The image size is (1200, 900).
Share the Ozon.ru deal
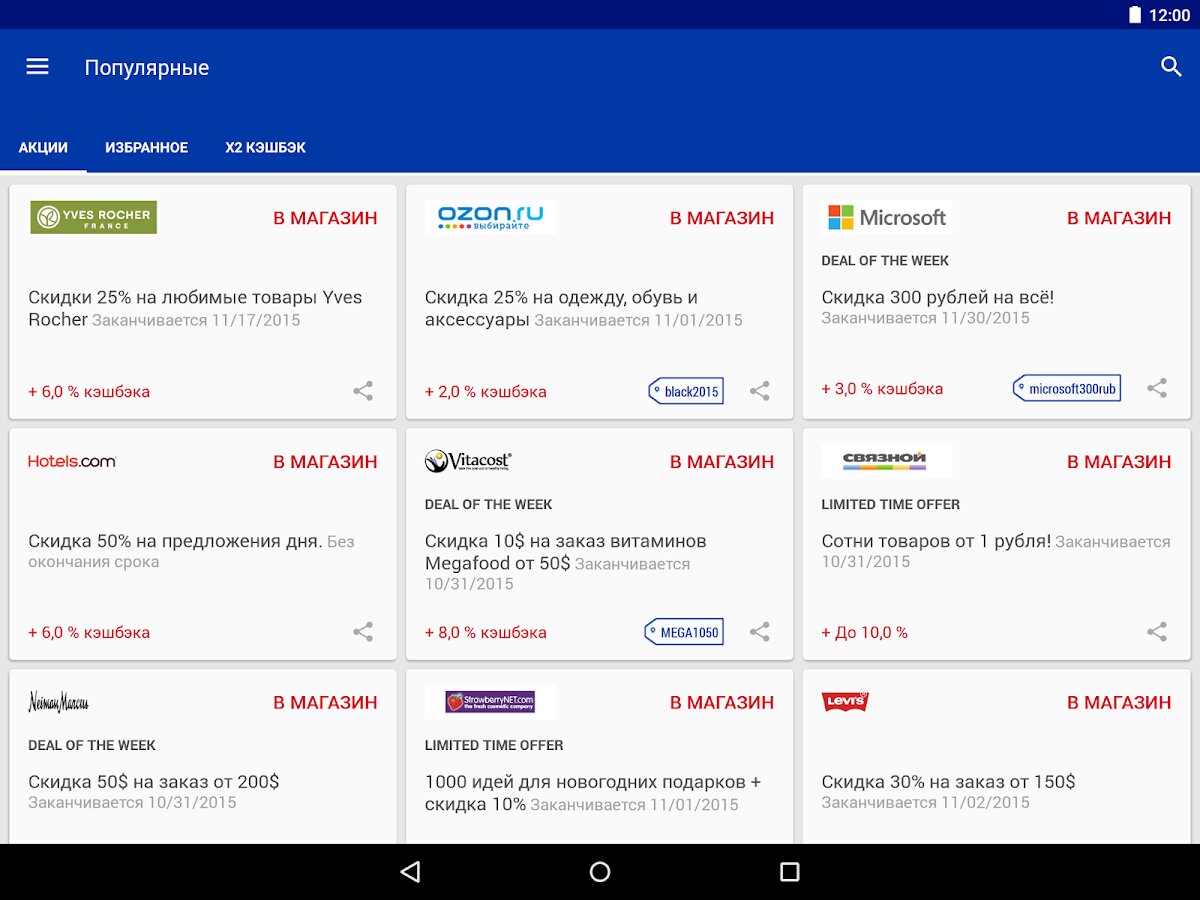pos(760,391)
